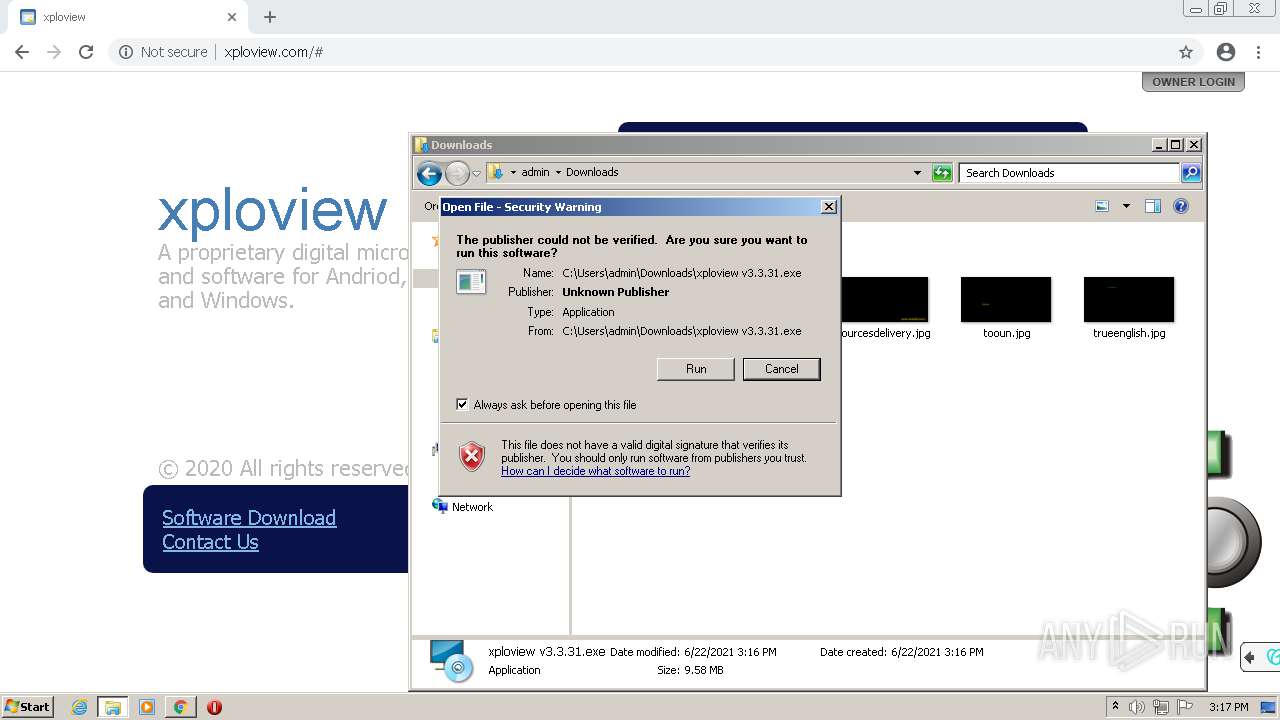This screenshot has width=1280, height=720.
Task: Open a new Chrome tab
Action: (270, 17)
